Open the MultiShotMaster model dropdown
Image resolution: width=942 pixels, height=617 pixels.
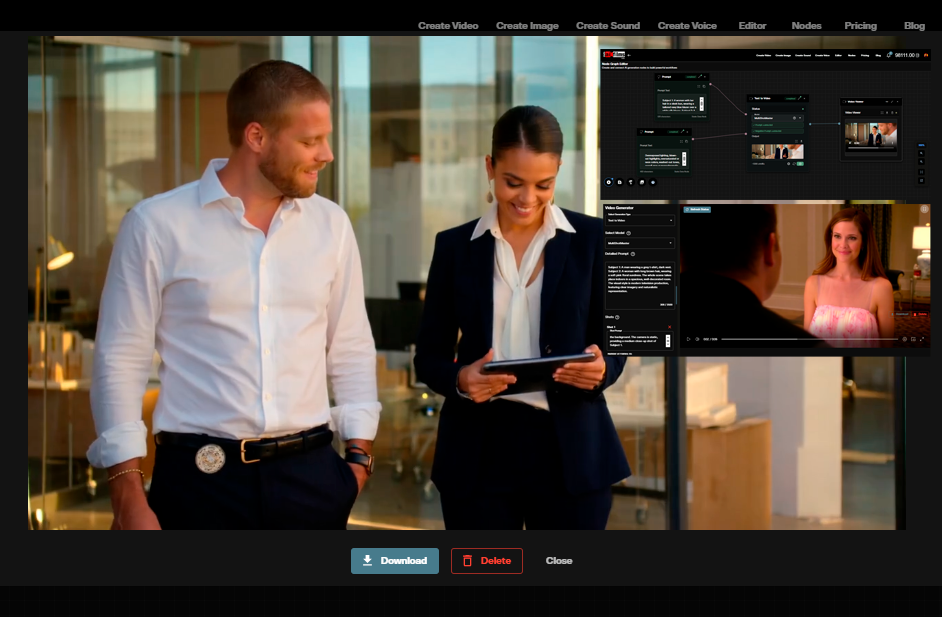point(640,243)
